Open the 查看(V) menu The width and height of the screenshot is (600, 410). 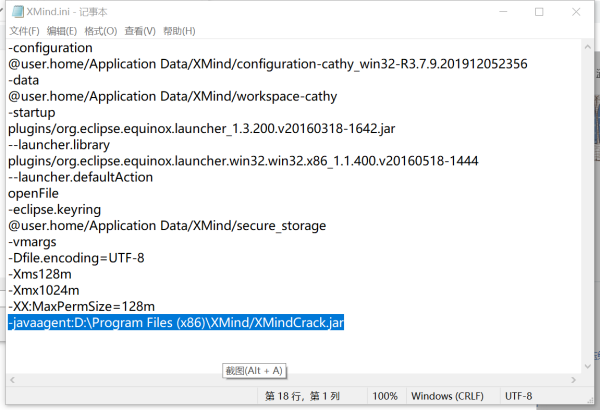(139, 31)
